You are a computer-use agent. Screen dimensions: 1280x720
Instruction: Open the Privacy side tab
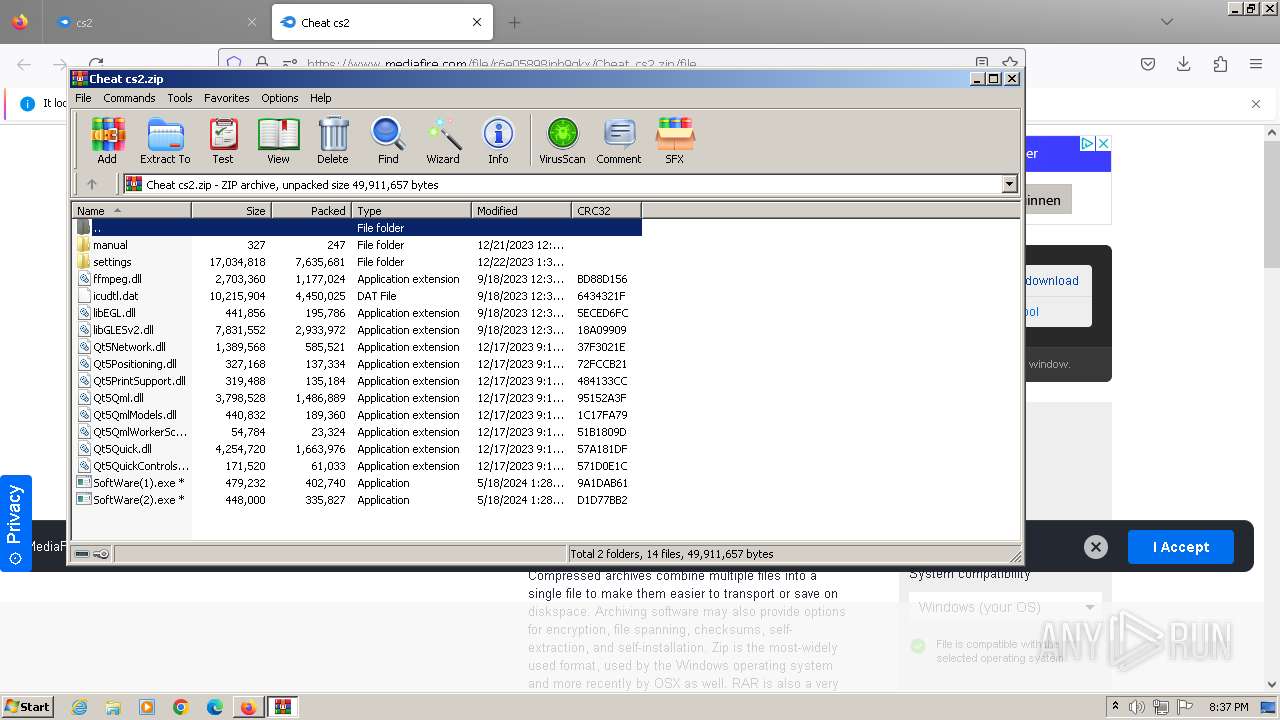[15, 523]
